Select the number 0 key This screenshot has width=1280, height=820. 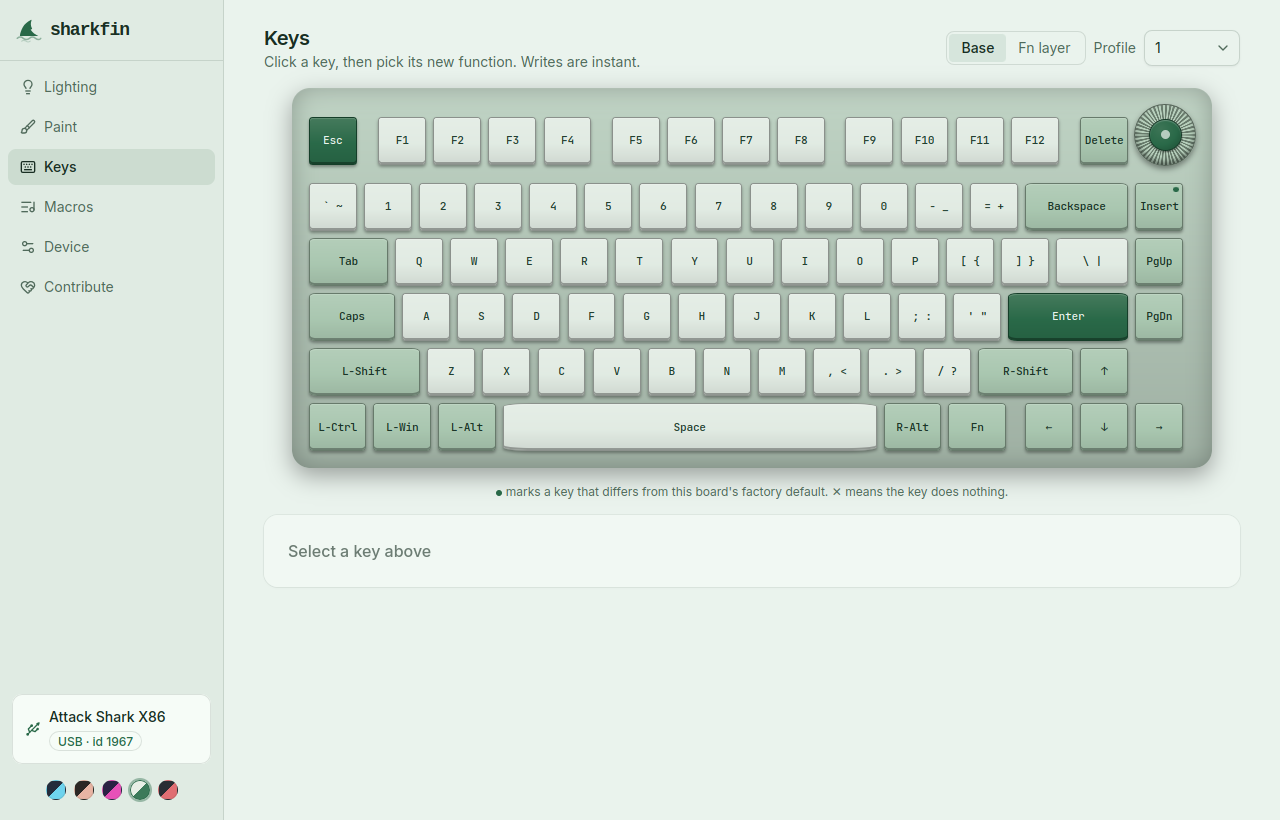[x=884, y=206]
